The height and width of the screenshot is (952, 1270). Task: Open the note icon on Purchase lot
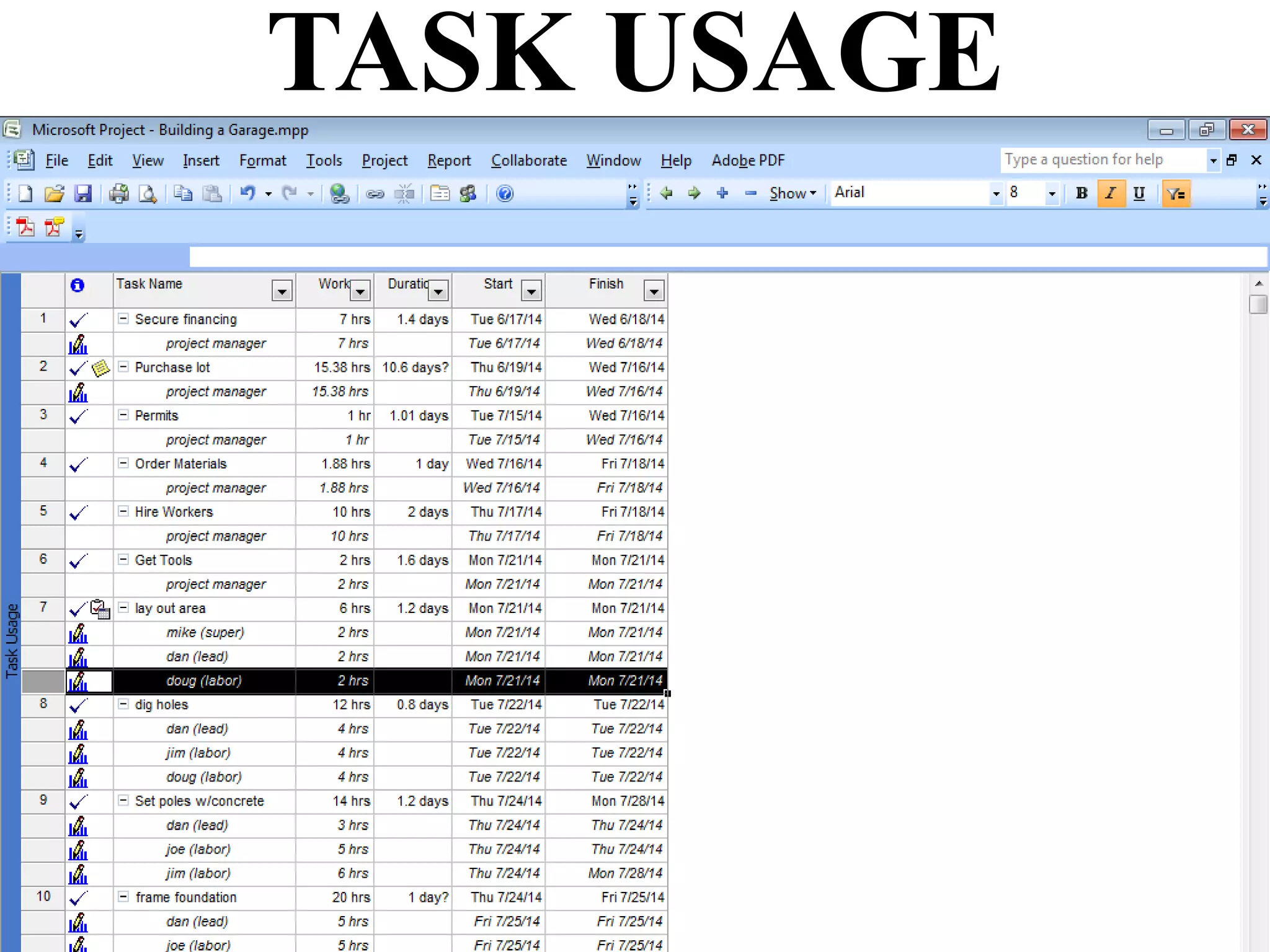[100, 368]
